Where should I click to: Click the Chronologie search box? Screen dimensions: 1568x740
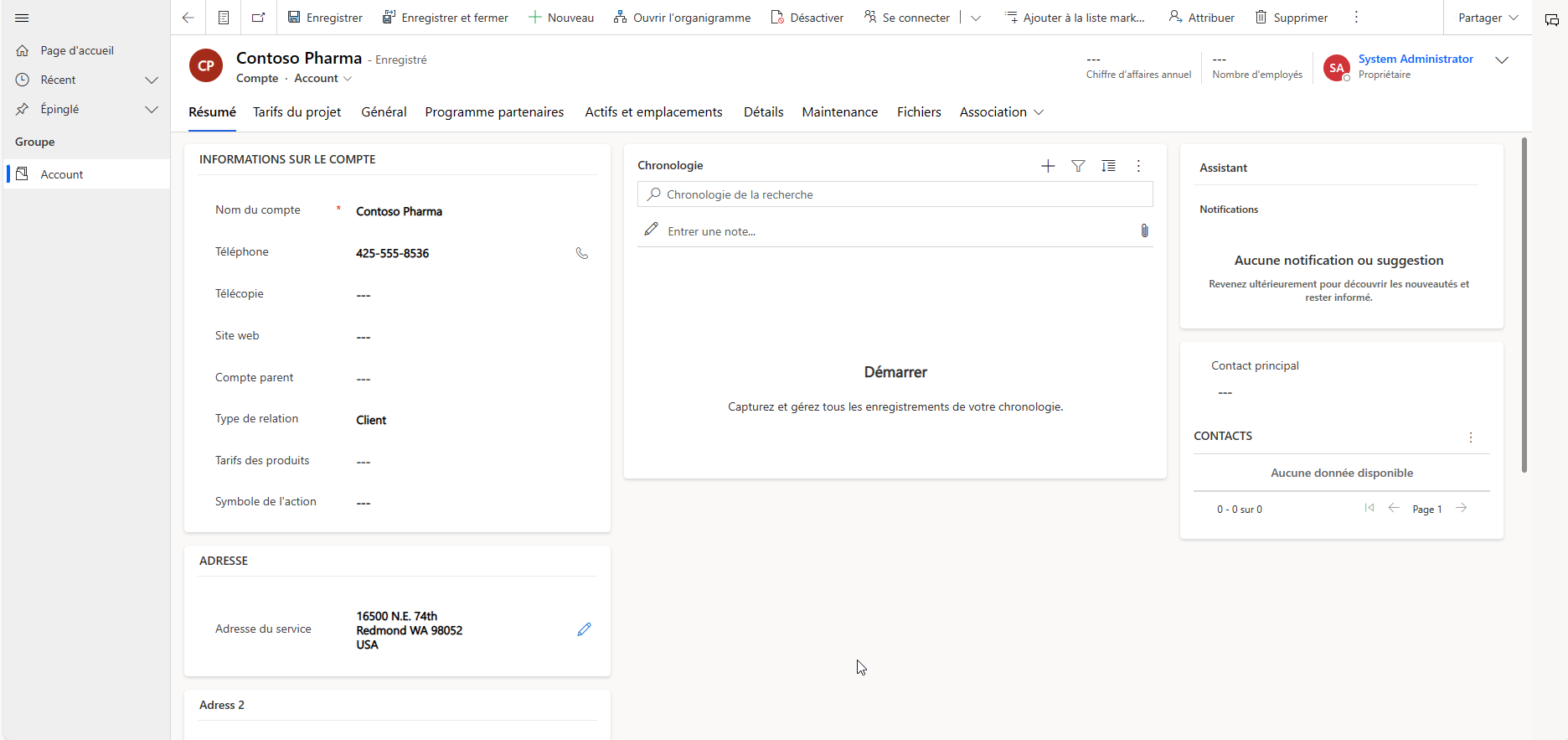tap(895, 194)
